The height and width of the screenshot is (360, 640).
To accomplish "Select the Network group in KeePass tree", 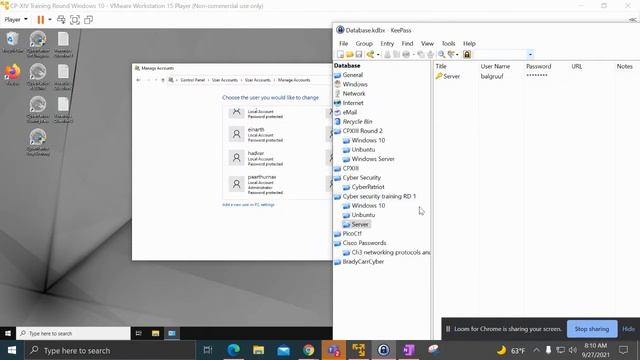I will point(354,94).
